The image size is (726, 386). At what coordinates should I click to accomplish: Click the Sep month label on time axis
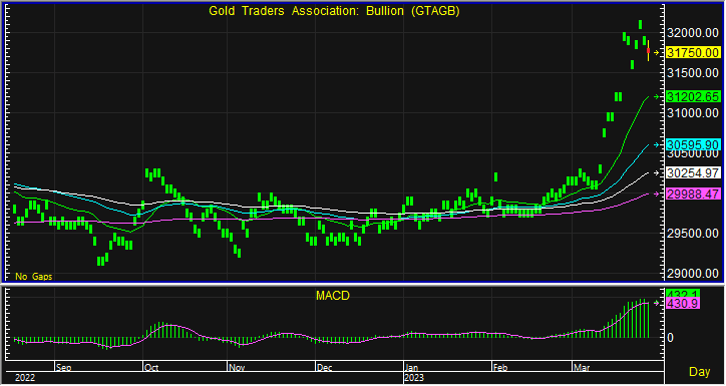point(63,368)
